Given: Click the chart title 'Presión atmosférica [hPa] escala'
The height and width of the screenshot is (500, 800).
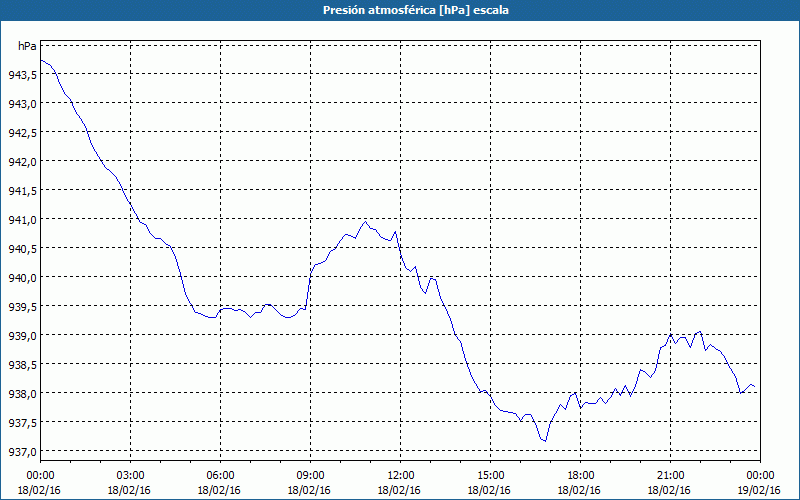Looking at the screenshot, I should pos(416,10).
